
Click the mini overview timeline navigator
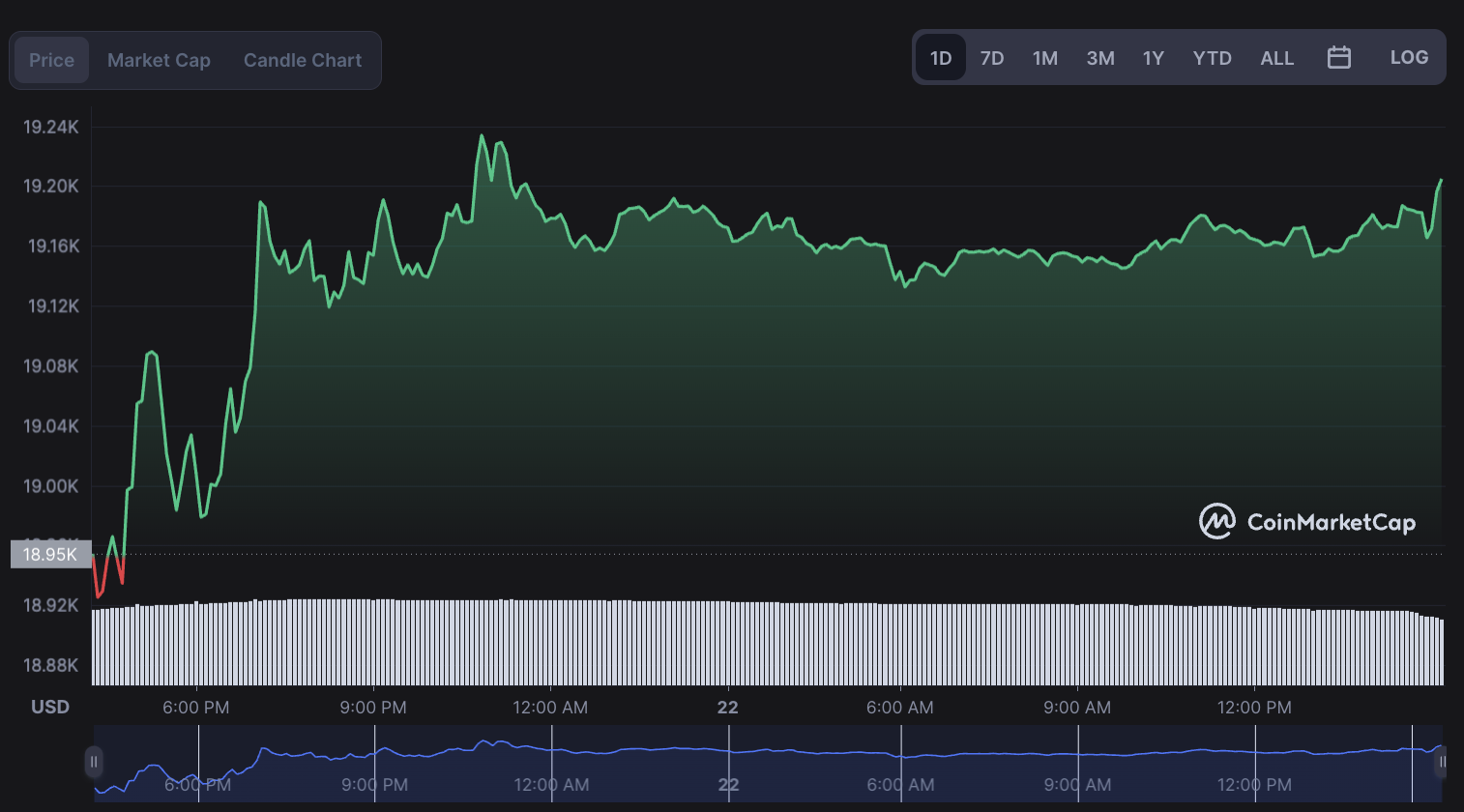[x=768, y=763]
